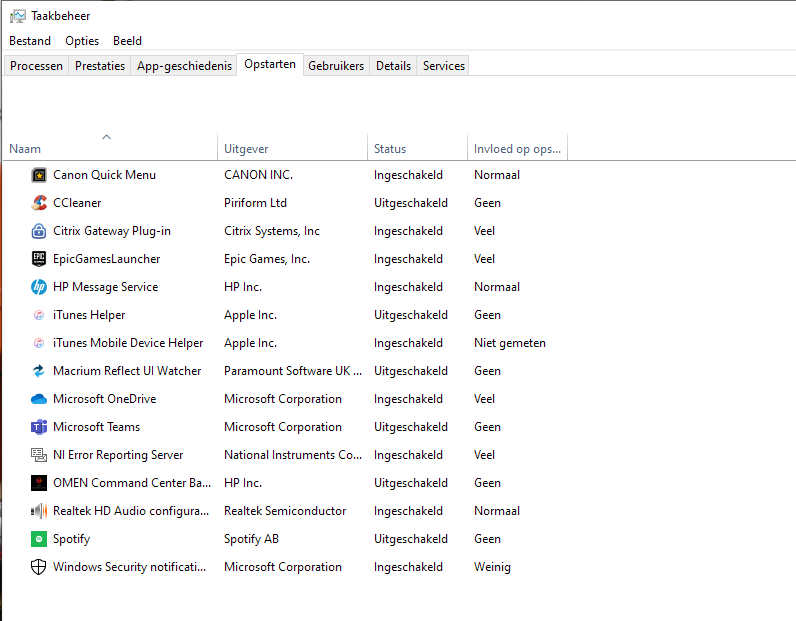
Task: Select the Canon Quick Menu row name
Action: [105, 175]
